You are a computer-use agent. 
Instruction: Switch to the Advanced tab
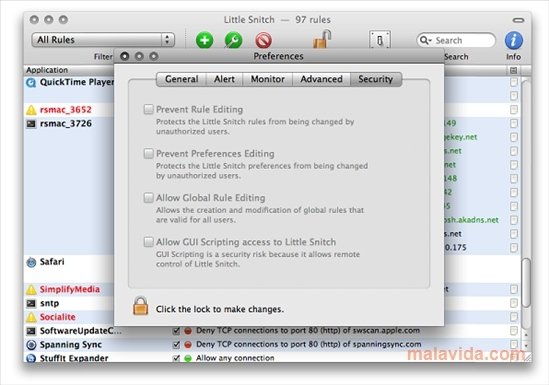click(x=321, y=79)
